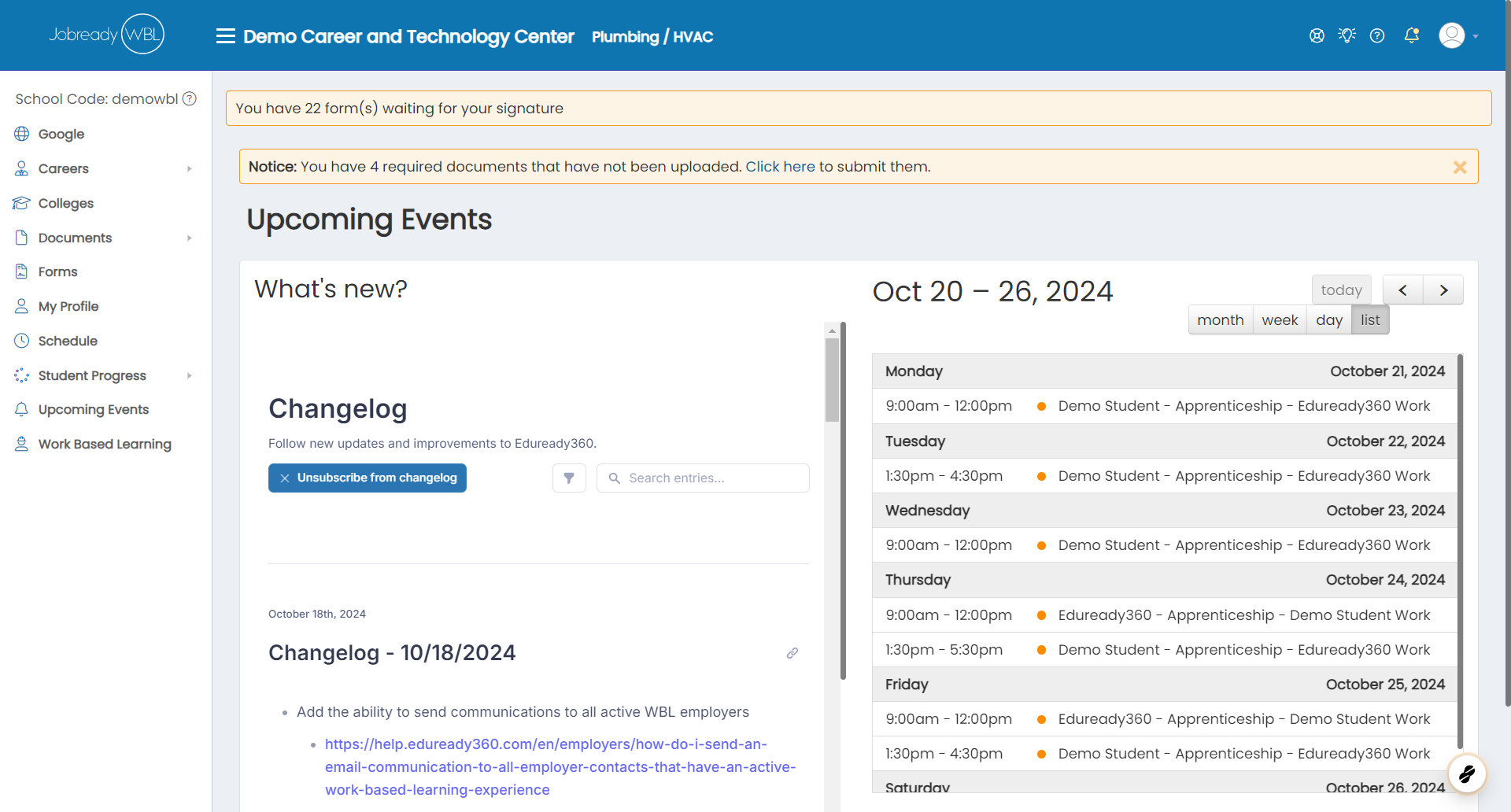Select the list calendar view
The width and height of the screenshot is (1511, 812).
(1370, 319)
